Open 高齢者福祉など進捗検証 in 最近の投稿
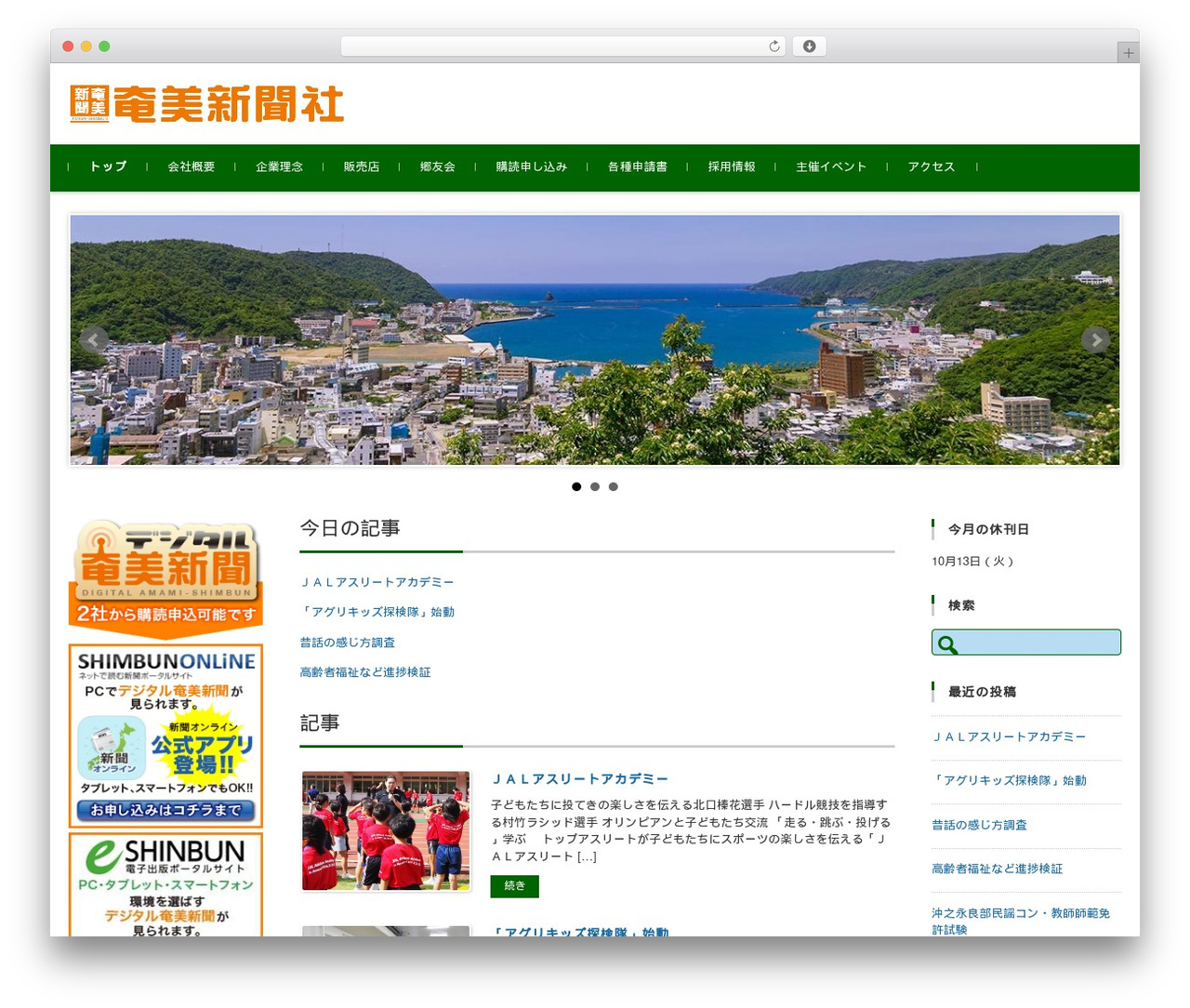The width and height of the screenshot is (1190, 1008). click(x=998, y=869)
